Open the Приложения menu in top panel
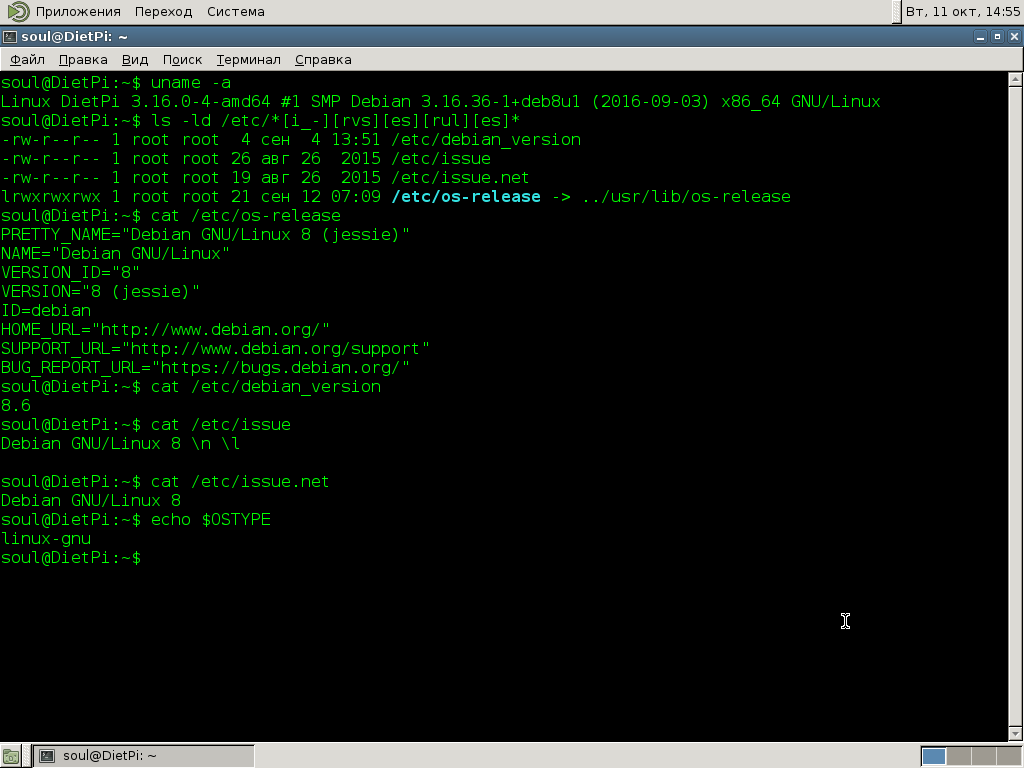The image size is (1024, 768). point(78,12)
